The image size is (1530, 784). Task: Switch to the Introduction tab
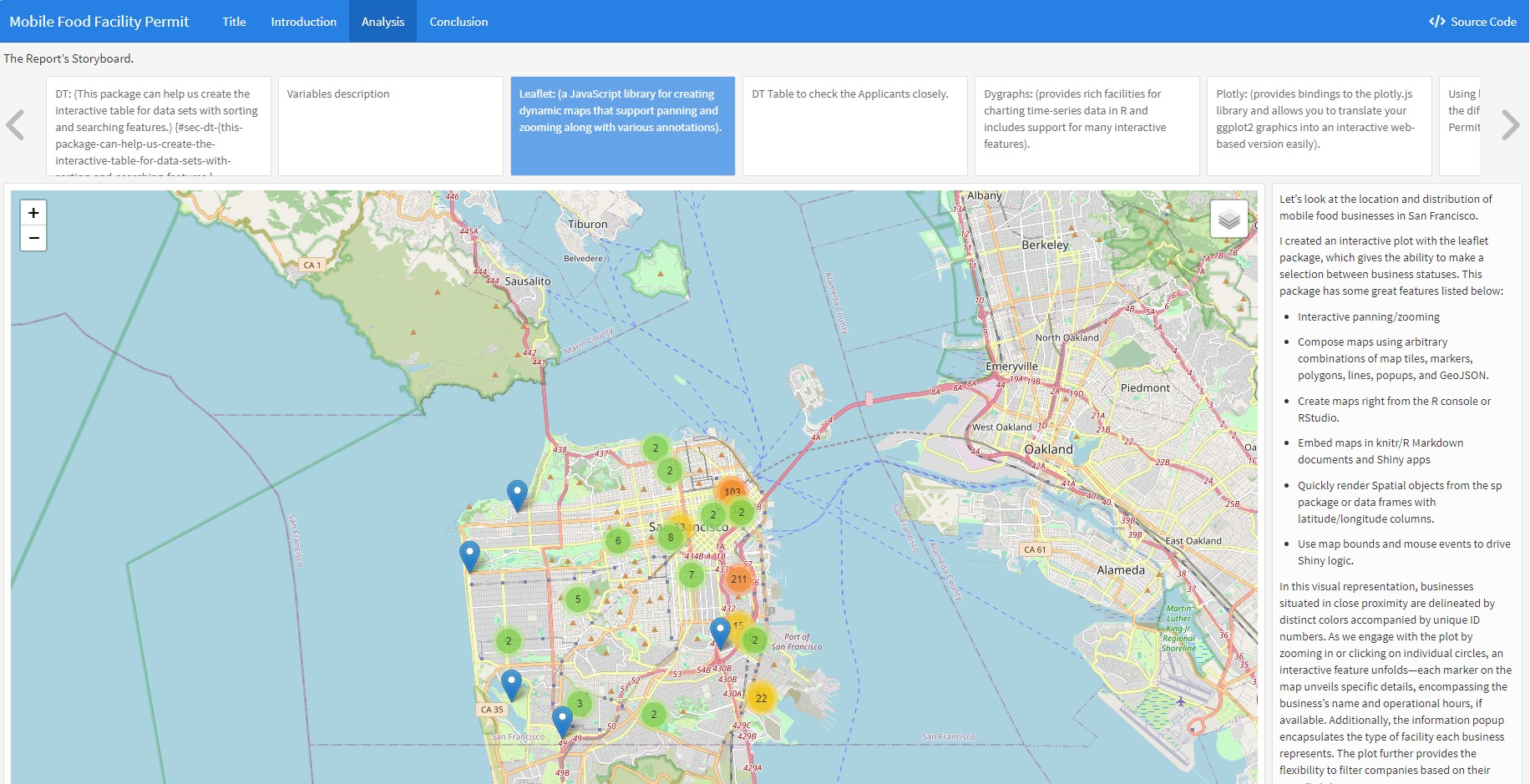coord(303,22)
